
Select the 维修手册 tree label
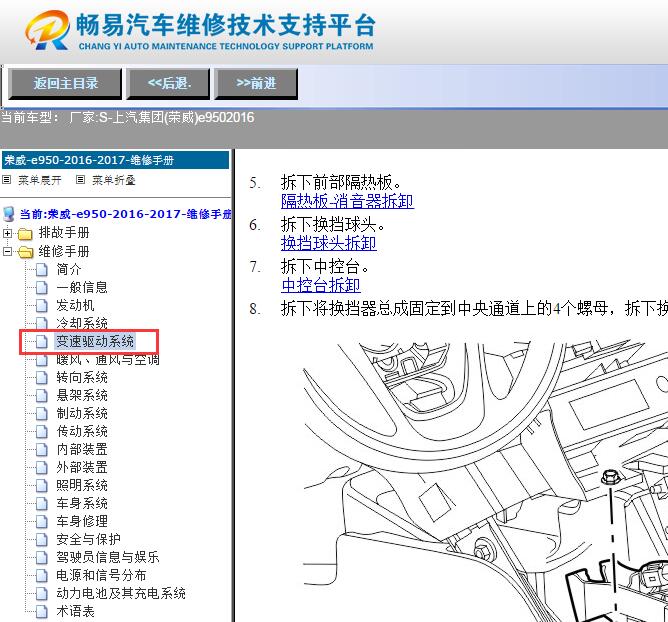pos(64,251)
